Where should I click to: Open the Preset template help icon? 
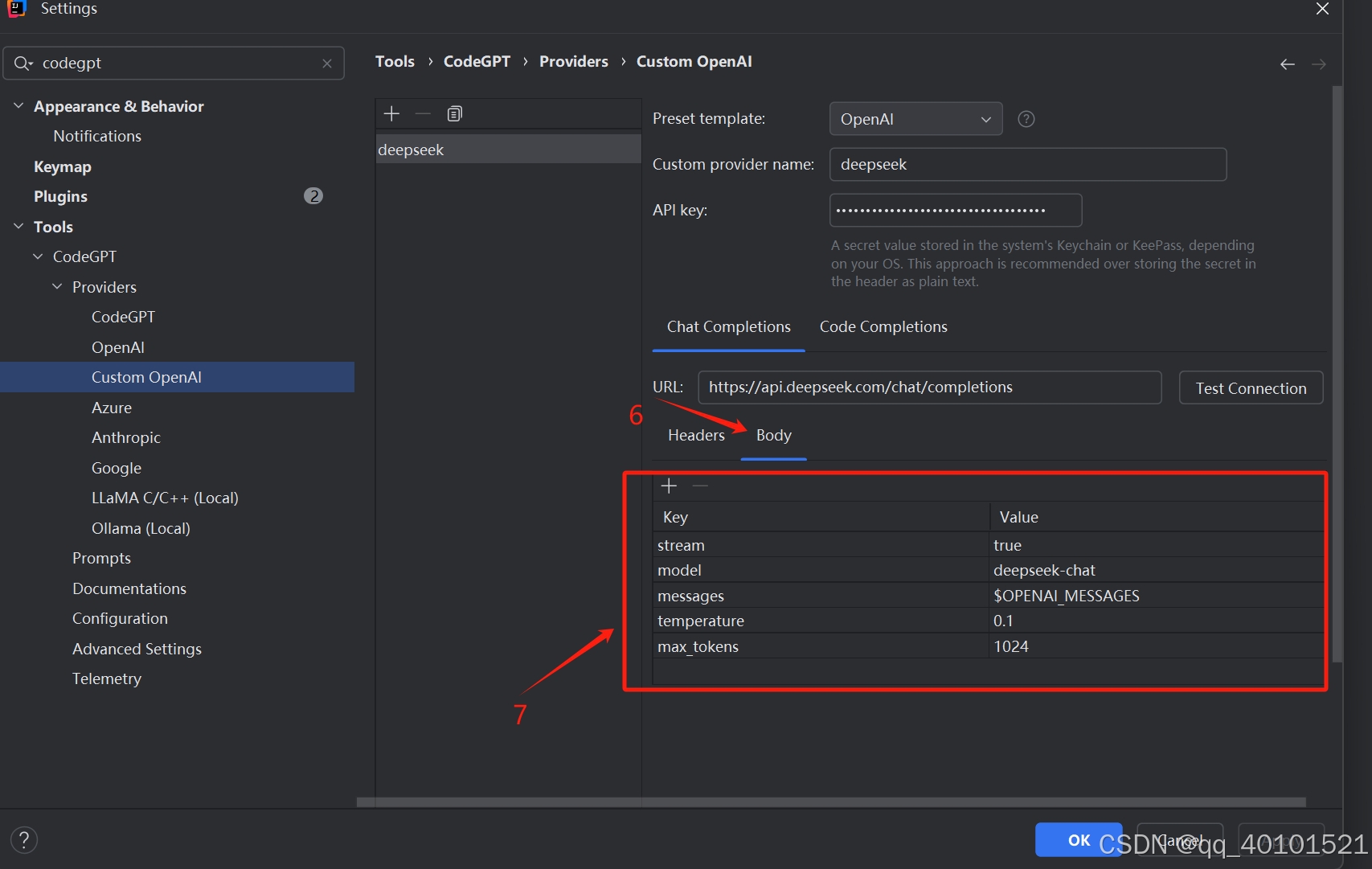click(1026, 119)
